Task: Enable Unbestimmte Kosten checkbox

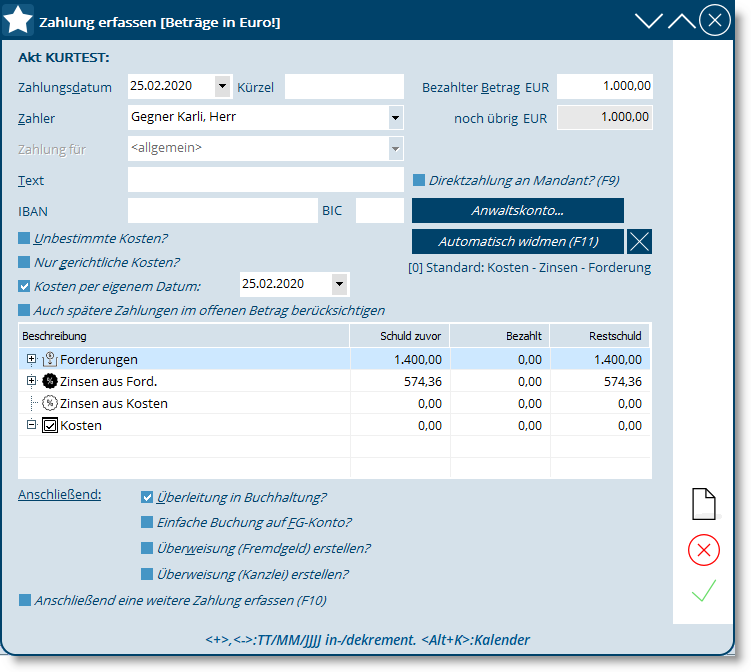Action: pyautogui.click(x=24, y=239)
